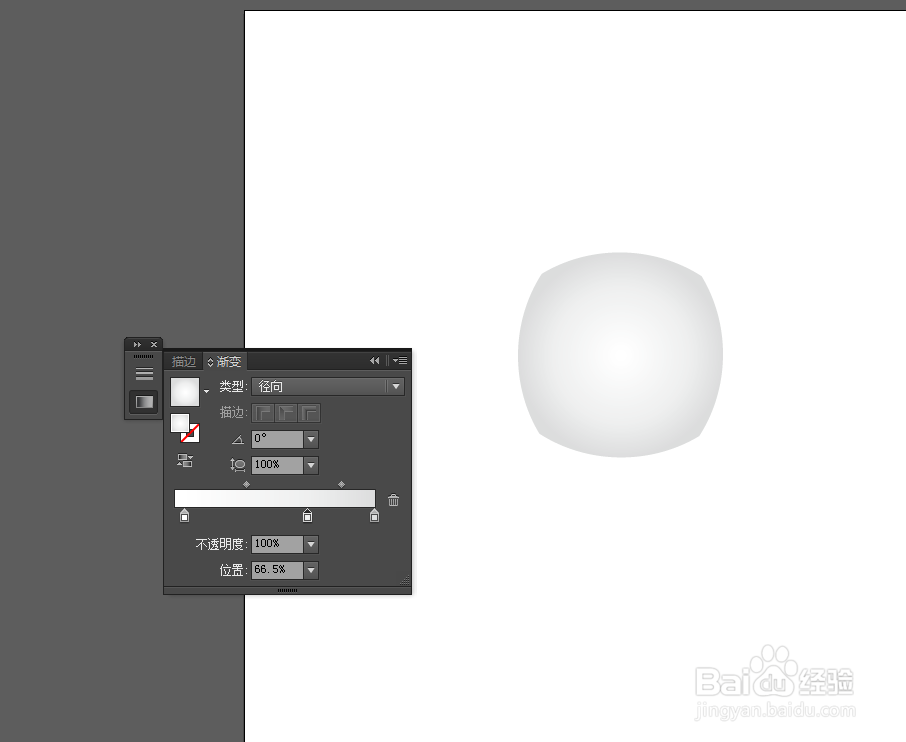Viewport: 906px width, 742px height.
Task: Click the right gradient midpoint diamond
Action: (x=341, y=484)
